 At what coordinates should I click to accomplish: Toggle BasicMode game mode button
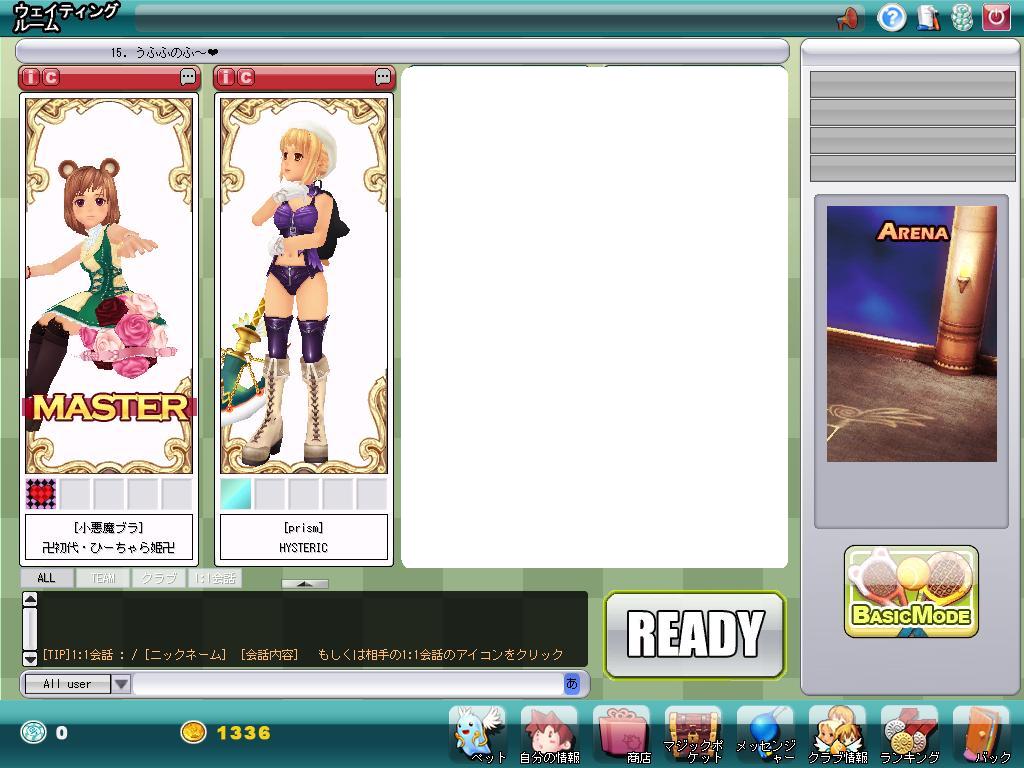911,592
